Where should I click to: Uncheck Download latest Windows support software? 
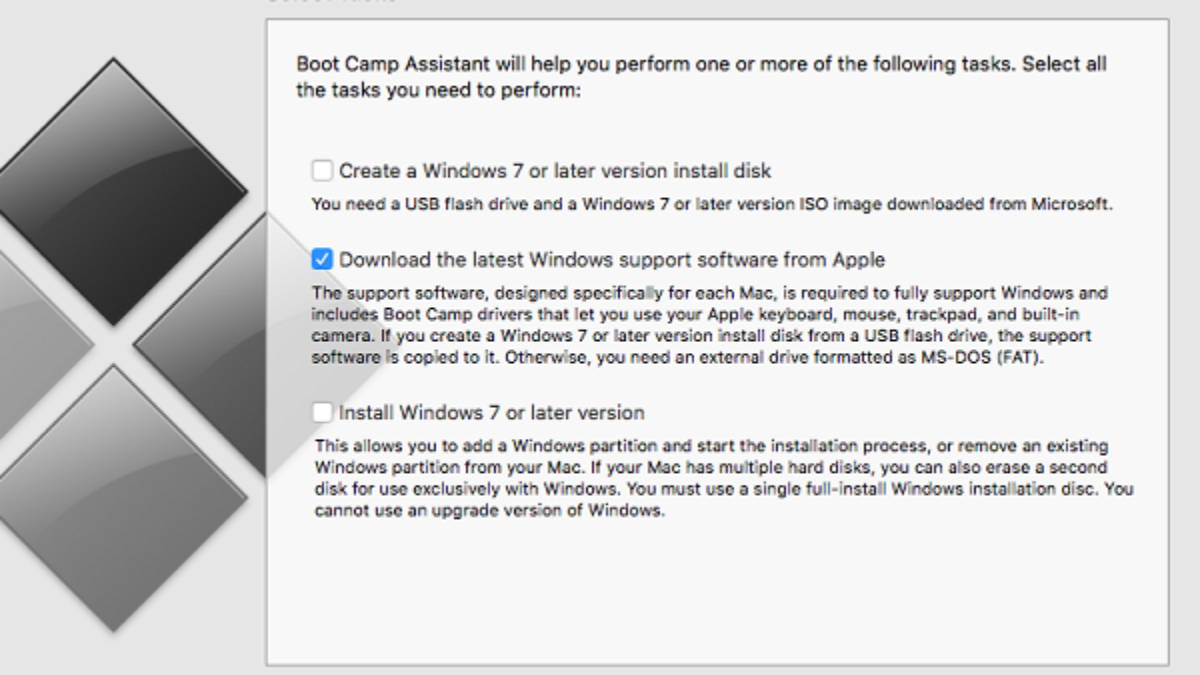click(322, 260)
